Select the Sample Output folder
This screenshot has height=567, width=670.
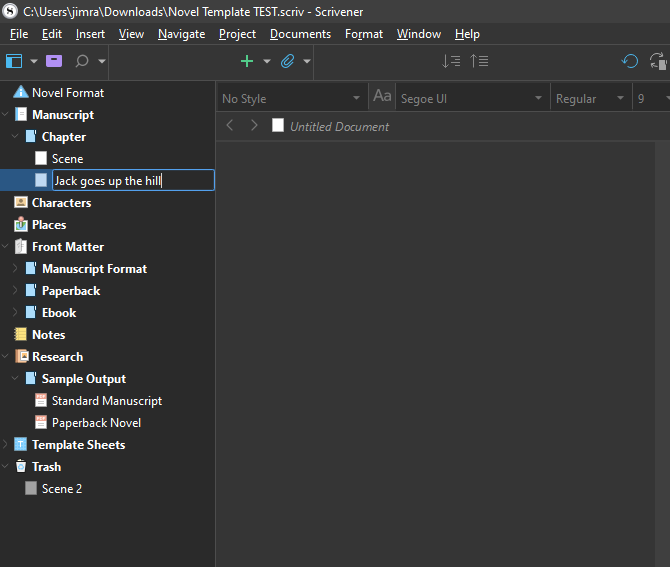click(84, 379)
